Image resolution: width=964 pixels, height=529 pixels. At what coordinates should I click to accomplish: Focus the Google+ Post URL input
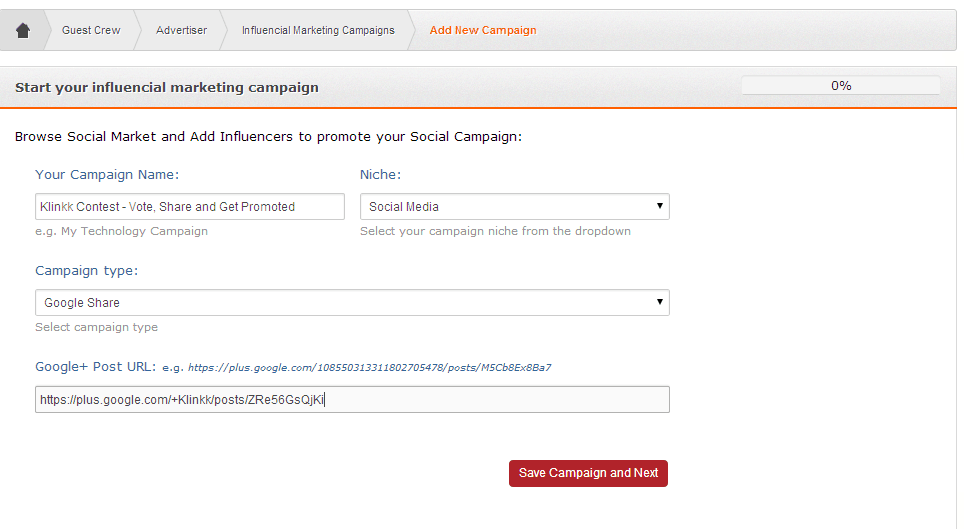click(x=352, y=400)
